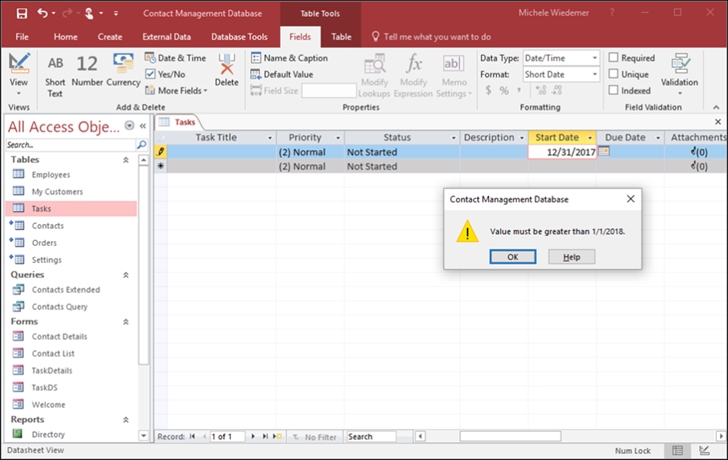Go to first record
The height and width of the screenshot is (460, 728).
(192, 436)
